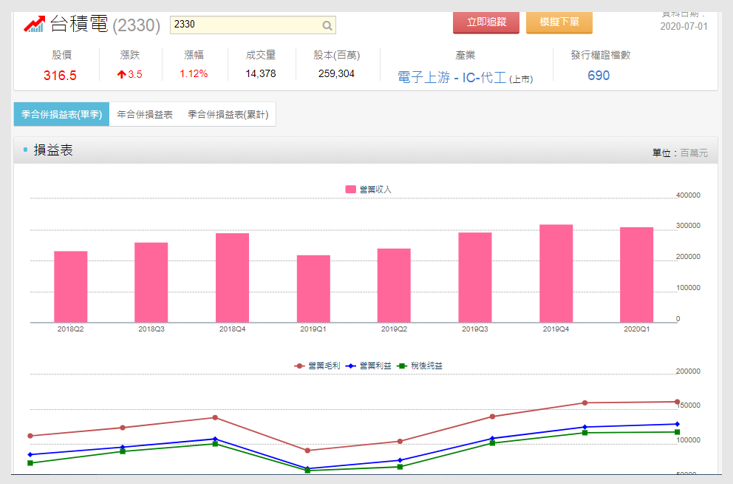
Task: Click the 立即追蹤 red button
Action: [x=486, y=22]
